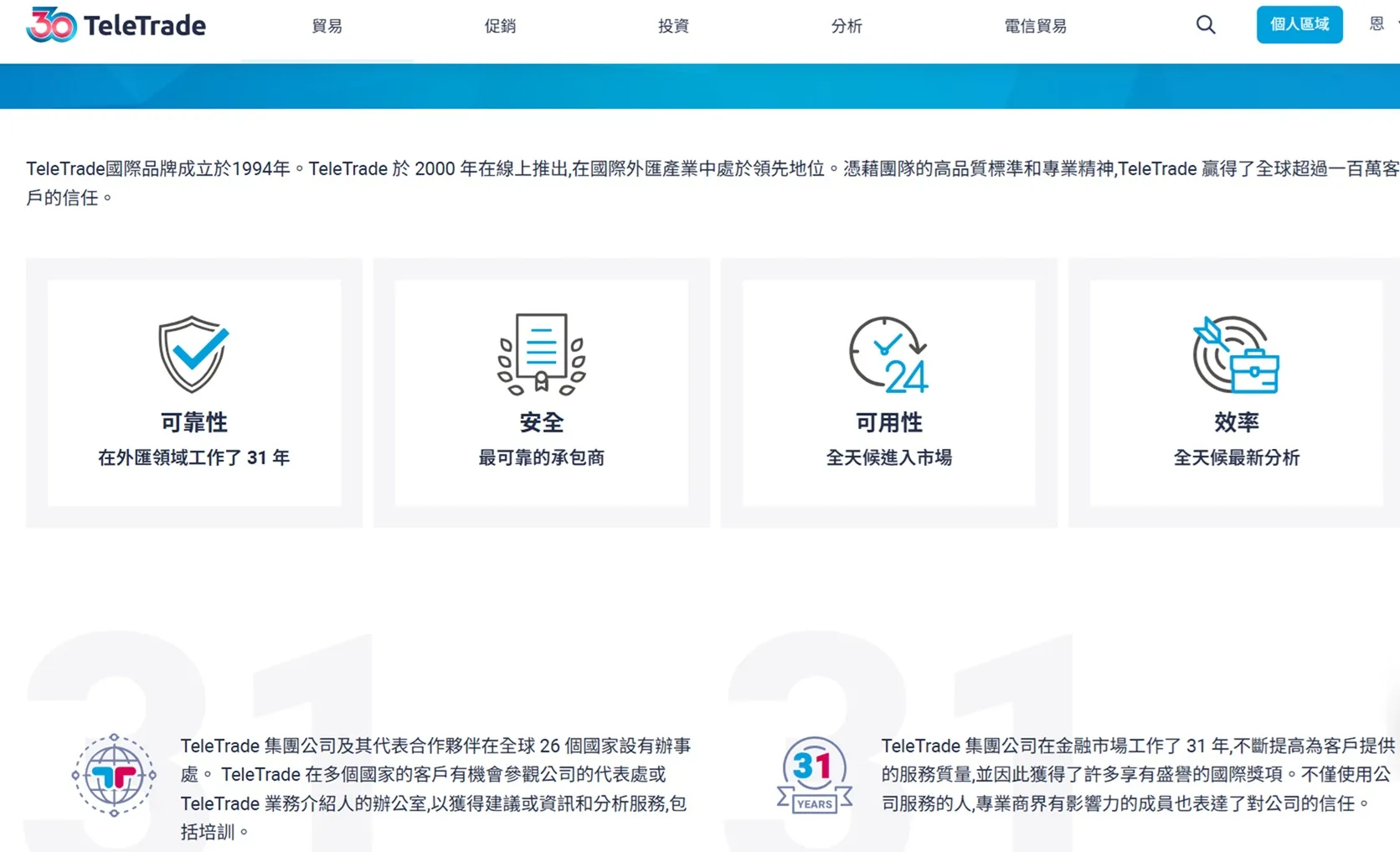This screenshot has height=852, width=1400.
Task: Click the shield checkmark reliability icon
Action: (193, 354)
